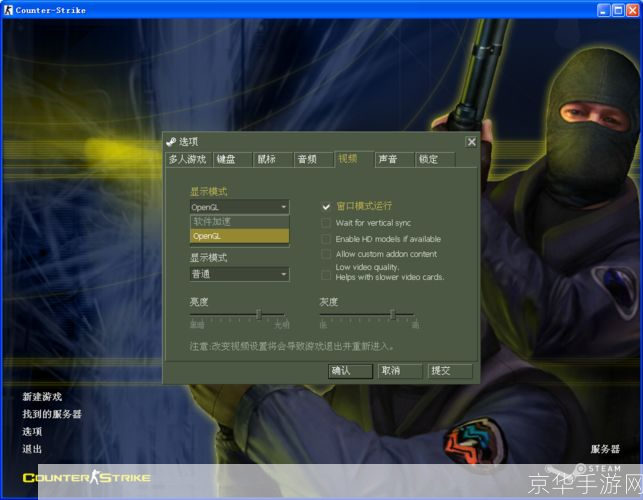Image resolution: width=643 pixels, height=500 pixels.
Task: Maximize the Counter-Strike window
Action: coord(618,10)
